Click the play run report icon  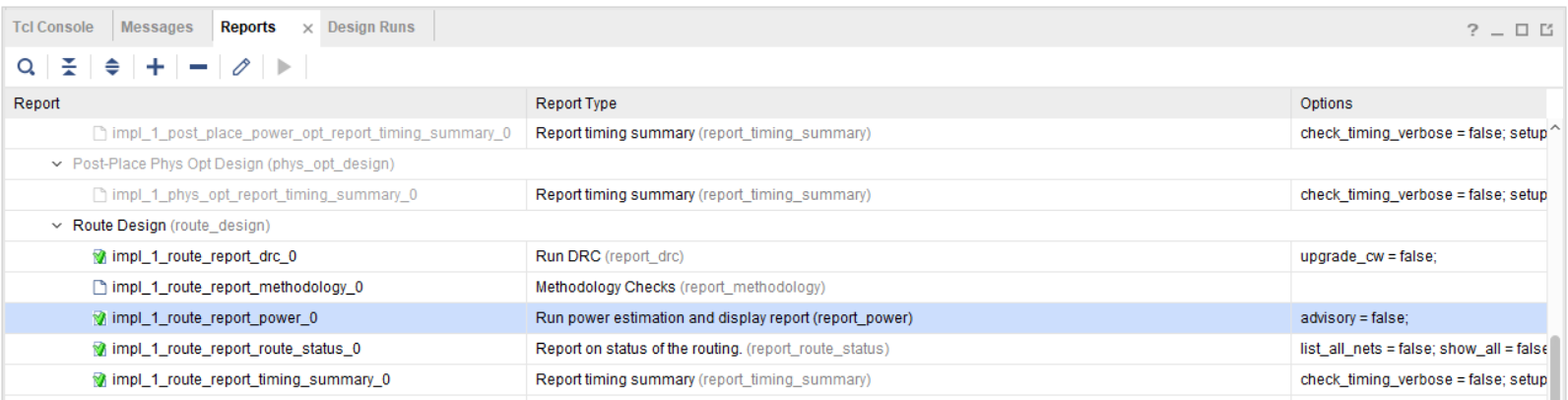(x=284, y=67)
